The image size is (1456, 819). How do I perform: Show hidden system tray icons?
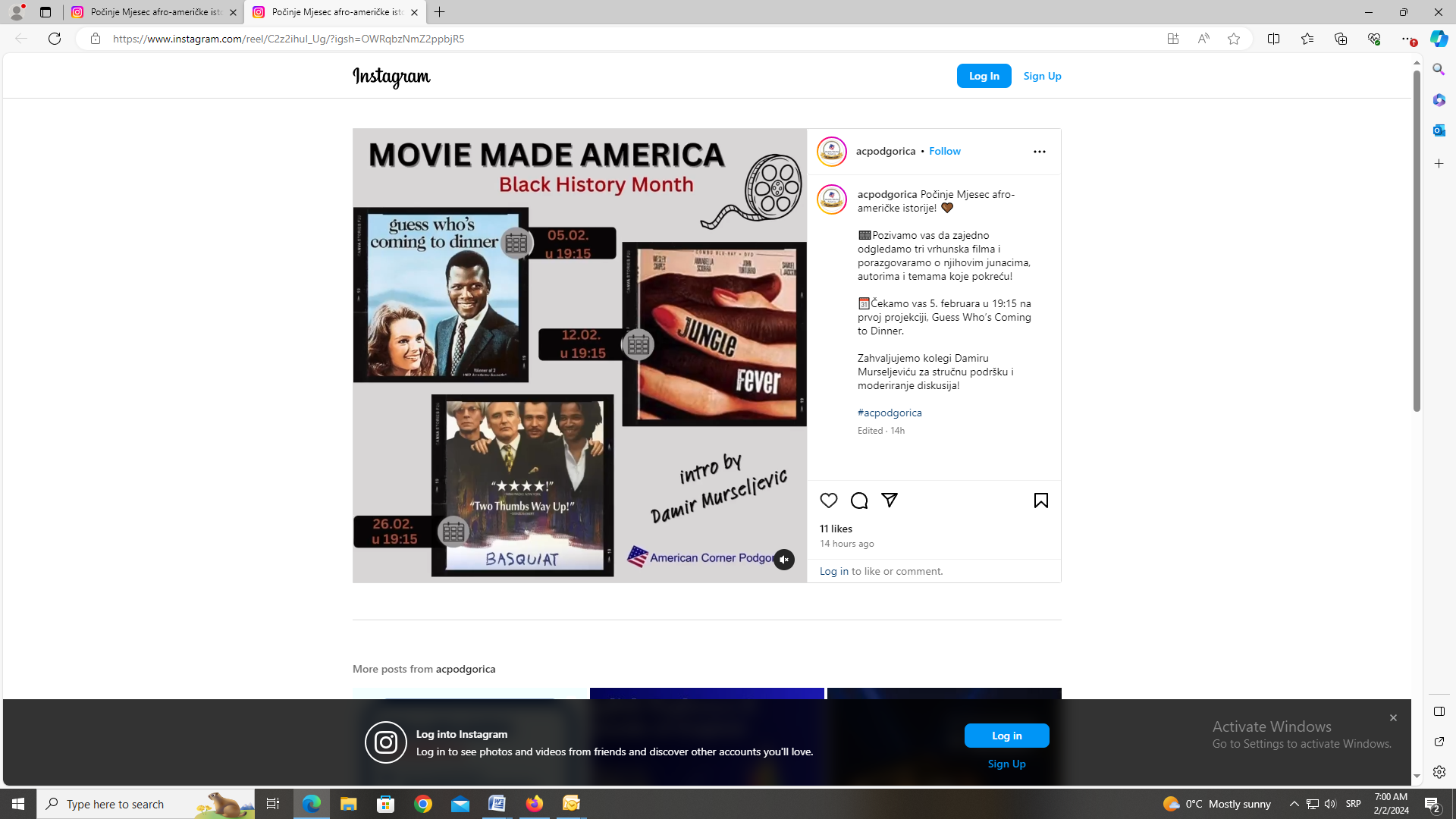click(x=1294, y=804)
